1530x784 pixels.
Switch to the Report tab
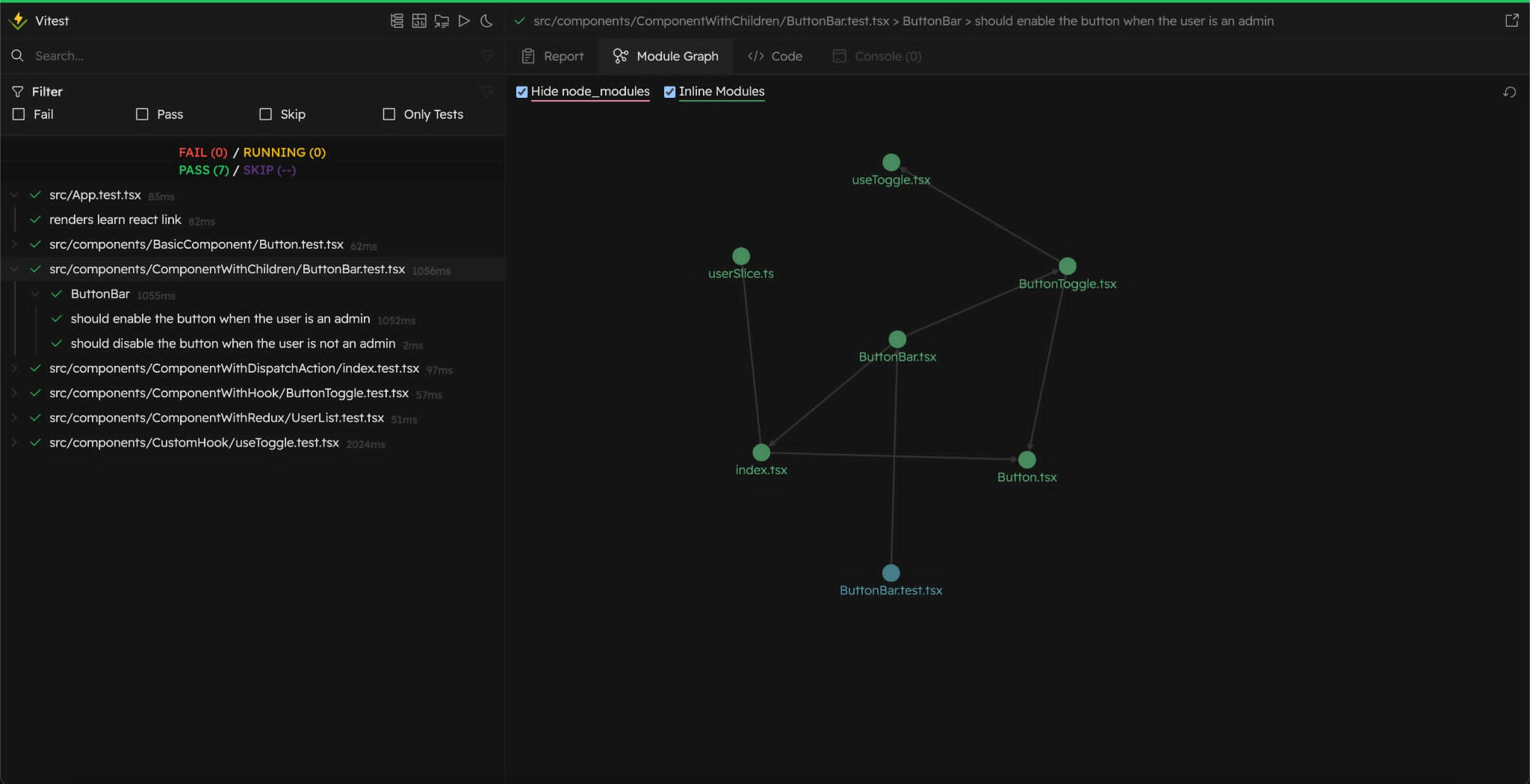coord(552,56)
